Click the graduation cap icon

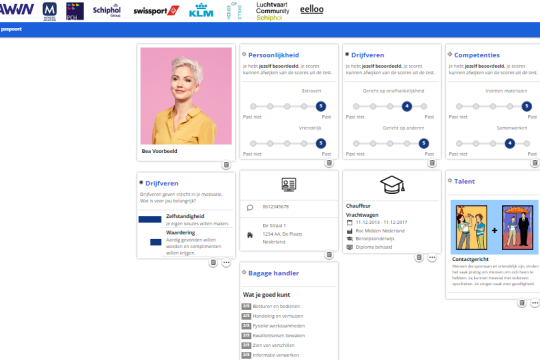[392, 185]
